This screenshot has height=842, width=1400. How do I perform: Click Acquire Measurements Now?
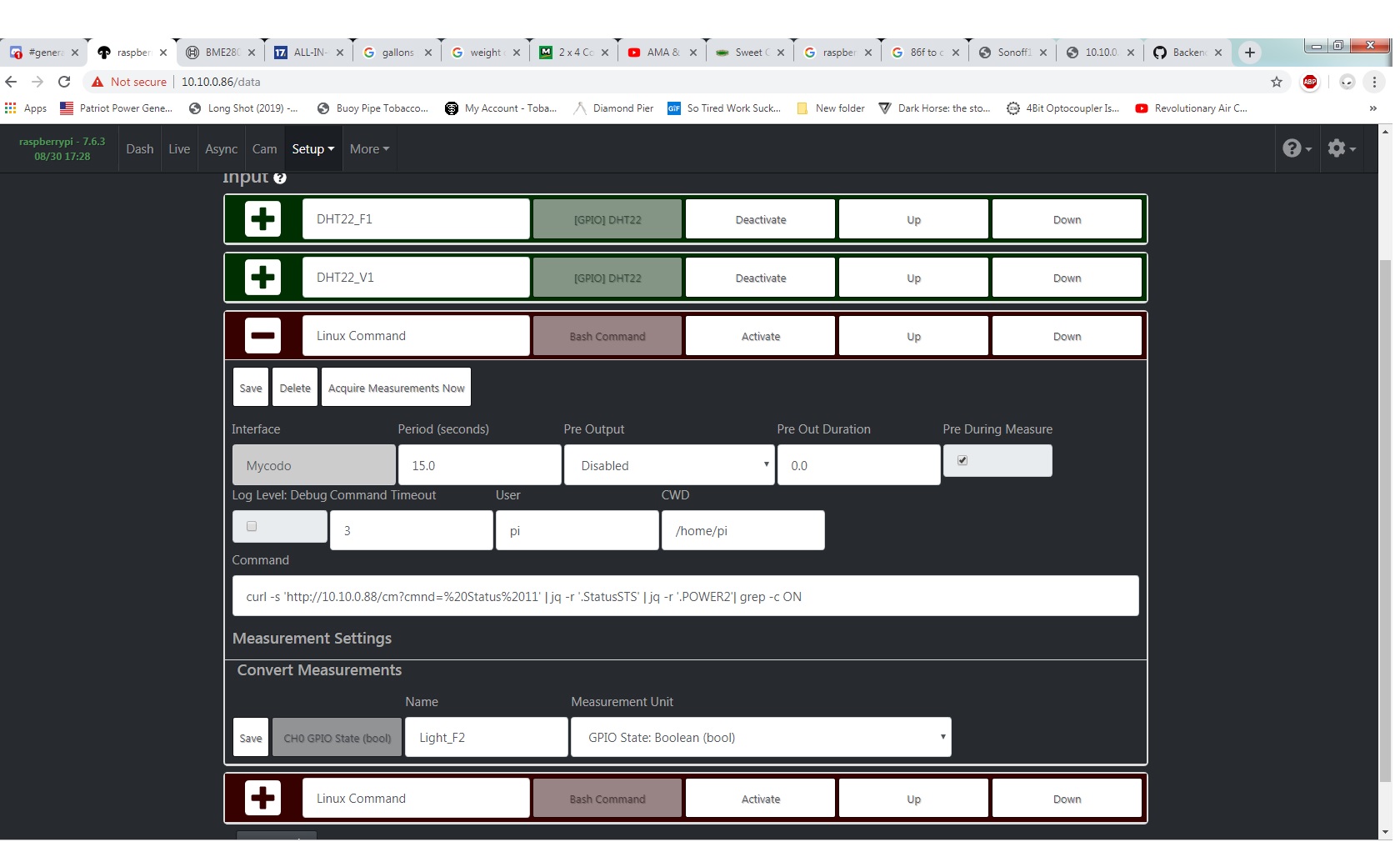pyautogui.click(x=396, y=388)
